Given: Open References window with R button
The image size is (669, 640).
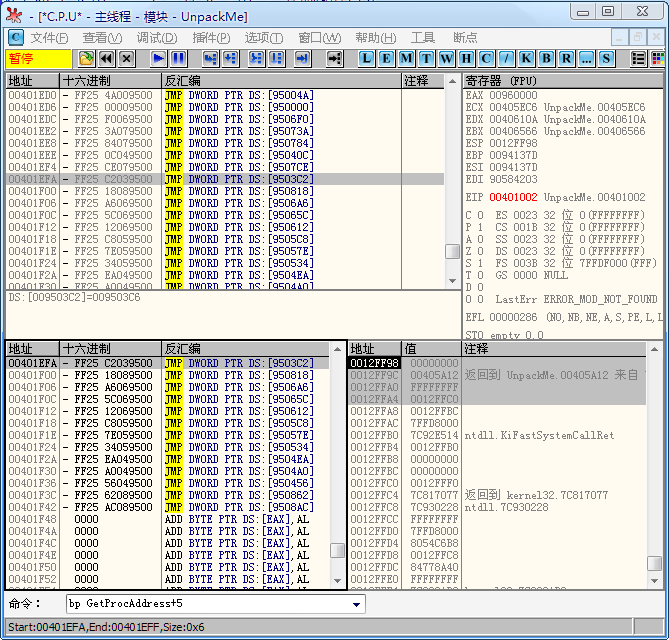Looking at the screenshot, I should [x=567, y=58].
